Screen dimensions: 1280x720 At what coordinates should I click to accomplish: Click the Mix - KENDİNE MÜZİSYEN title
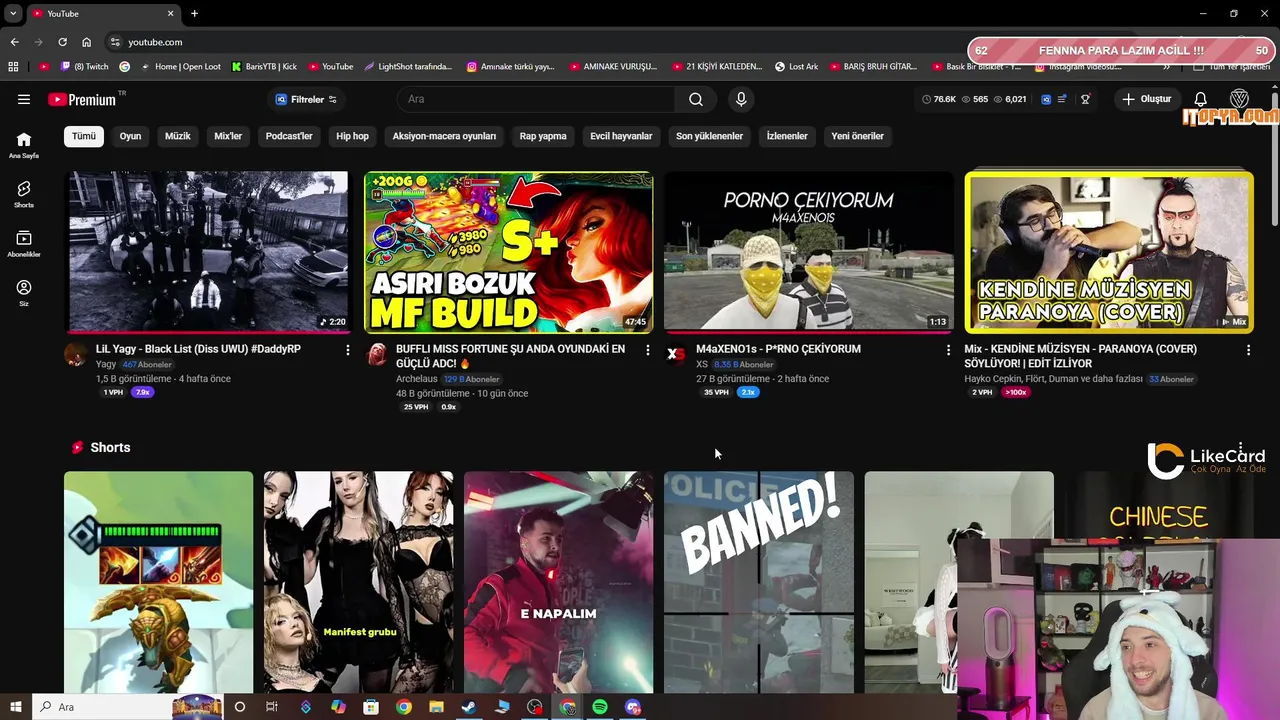click(x=1080, y=356)
